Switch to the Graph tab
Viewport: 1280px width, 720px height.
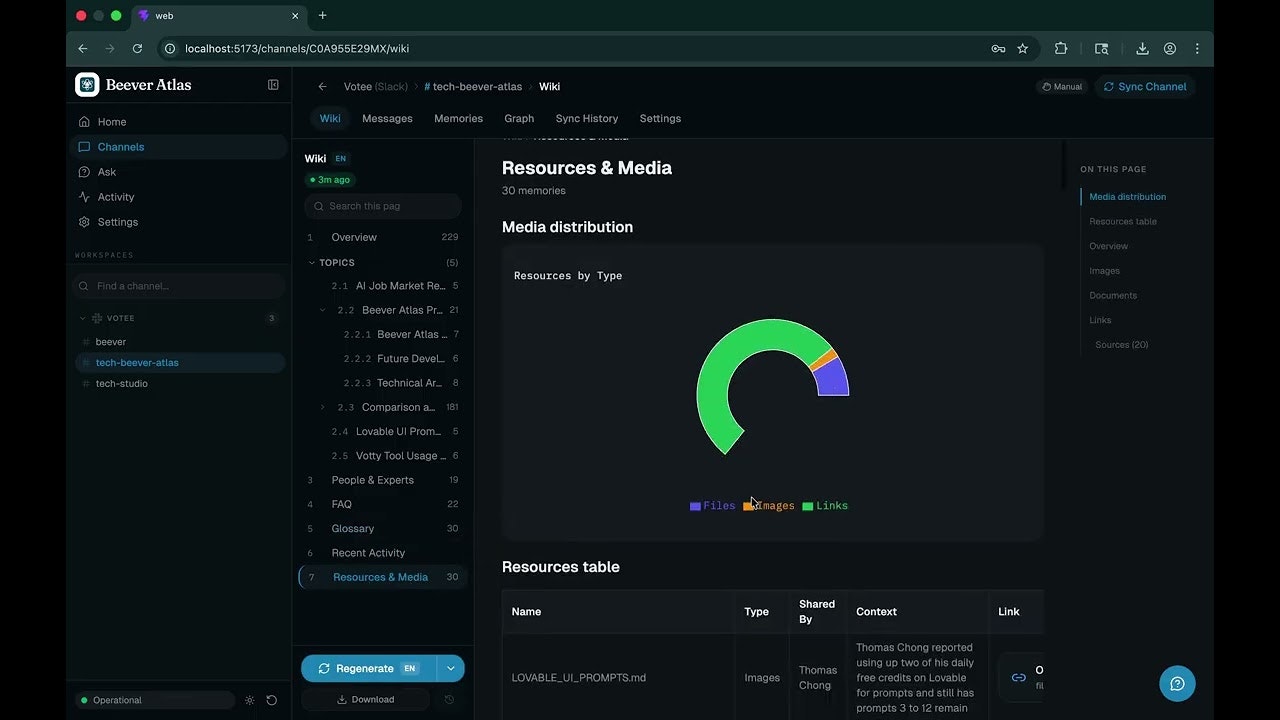pos(519,118)
